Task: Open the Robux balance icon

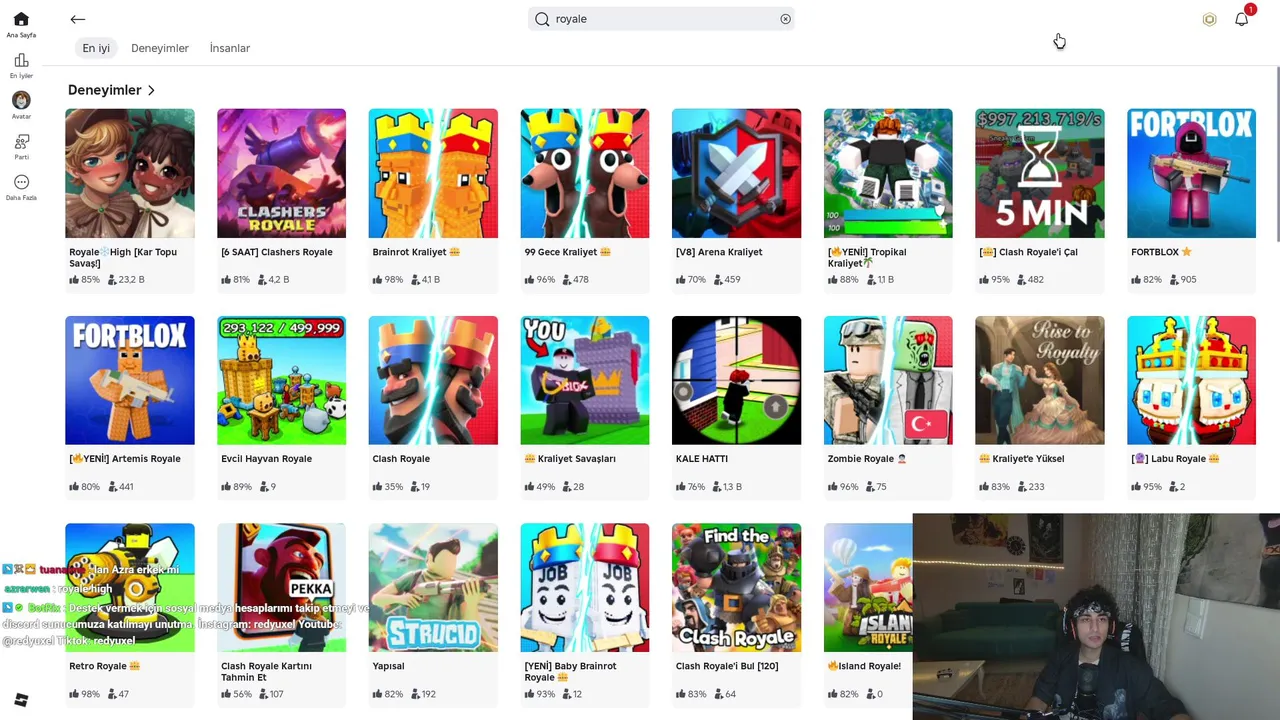Action: tap(1209, 19)
